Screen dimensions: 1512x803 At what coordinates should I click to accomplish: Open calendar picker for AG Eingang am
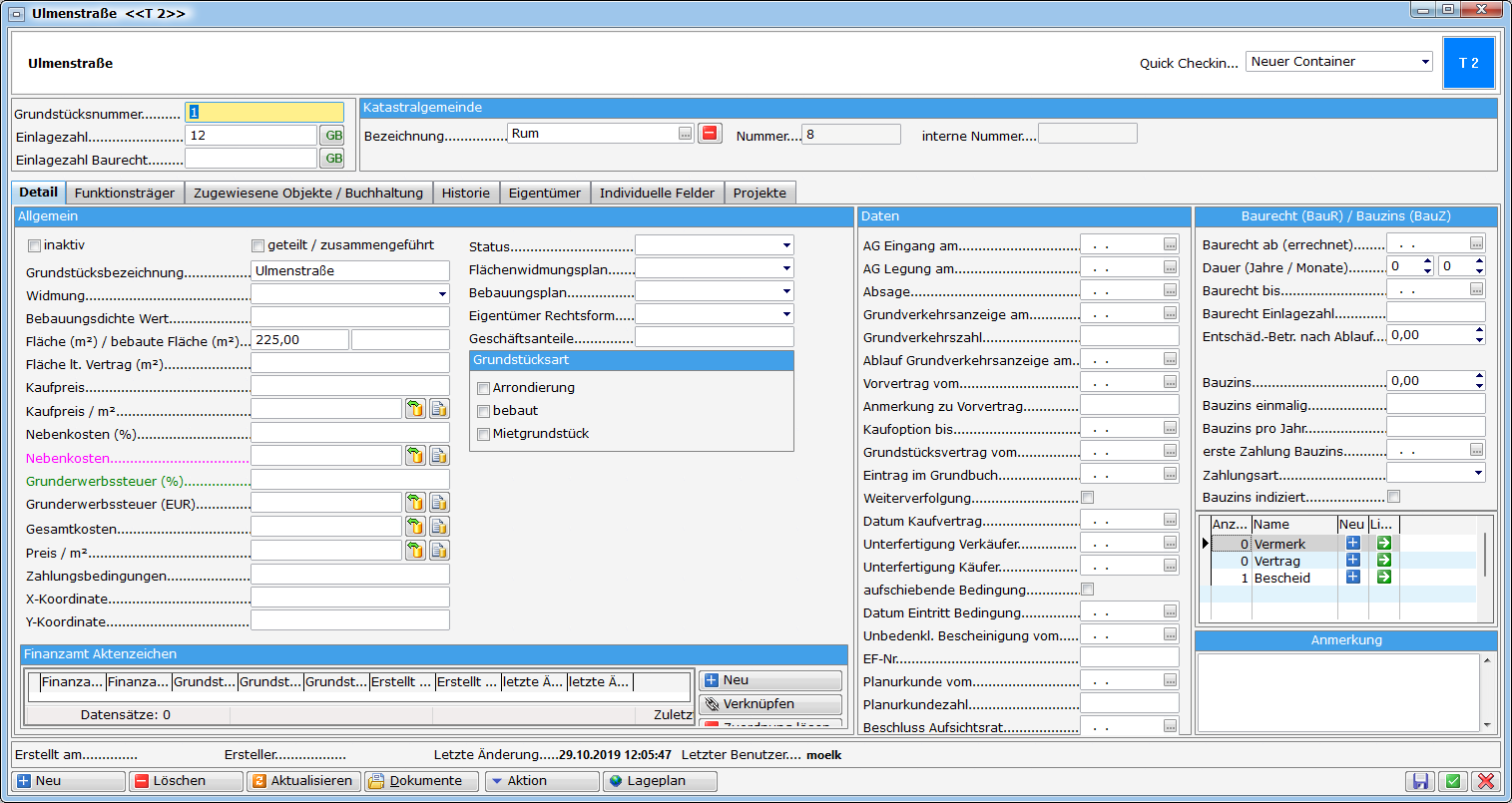pyautogui.click(x=1170, y=245)
